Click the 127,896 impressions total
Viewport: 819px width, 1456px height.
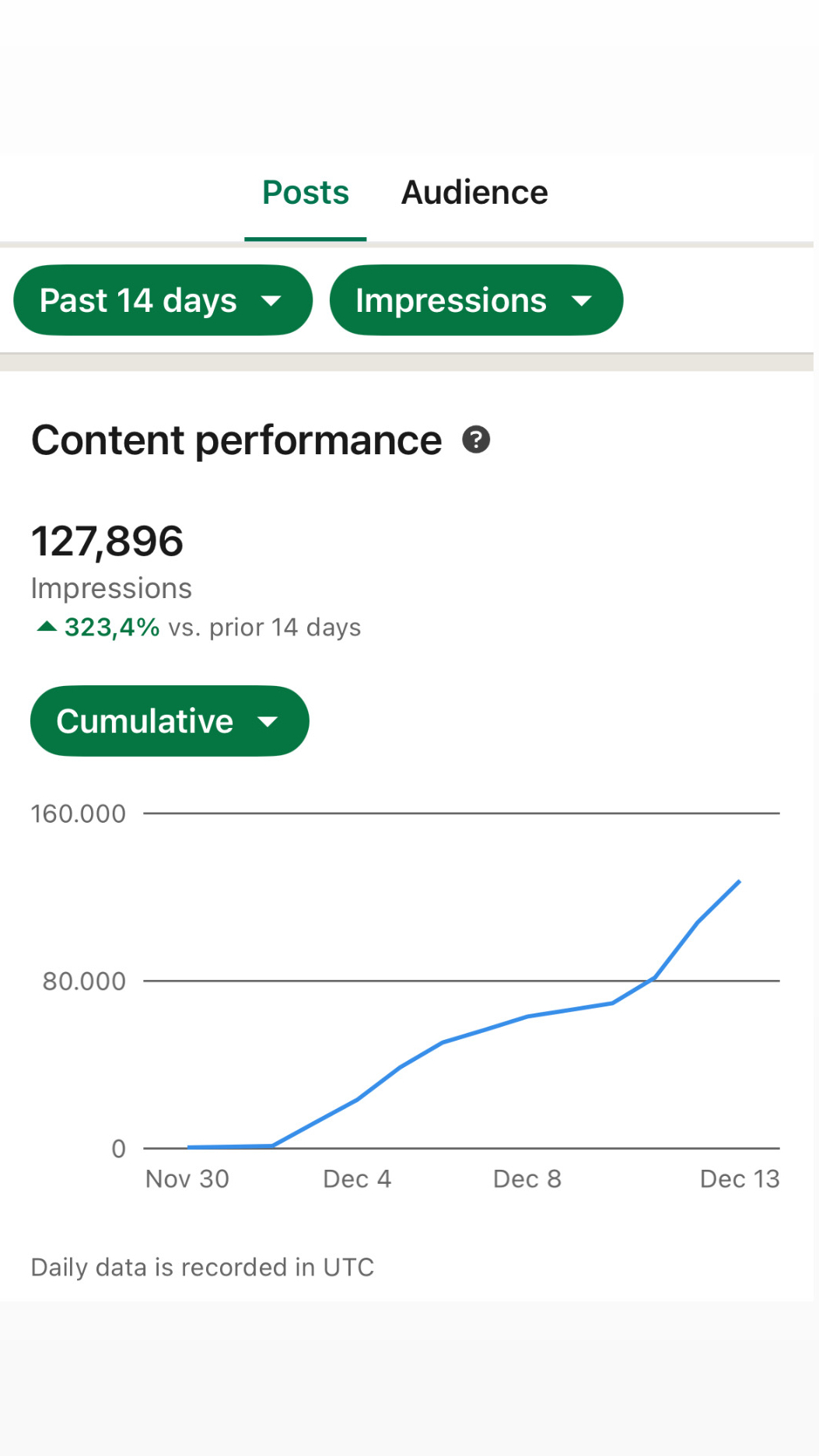click(107, 541)
